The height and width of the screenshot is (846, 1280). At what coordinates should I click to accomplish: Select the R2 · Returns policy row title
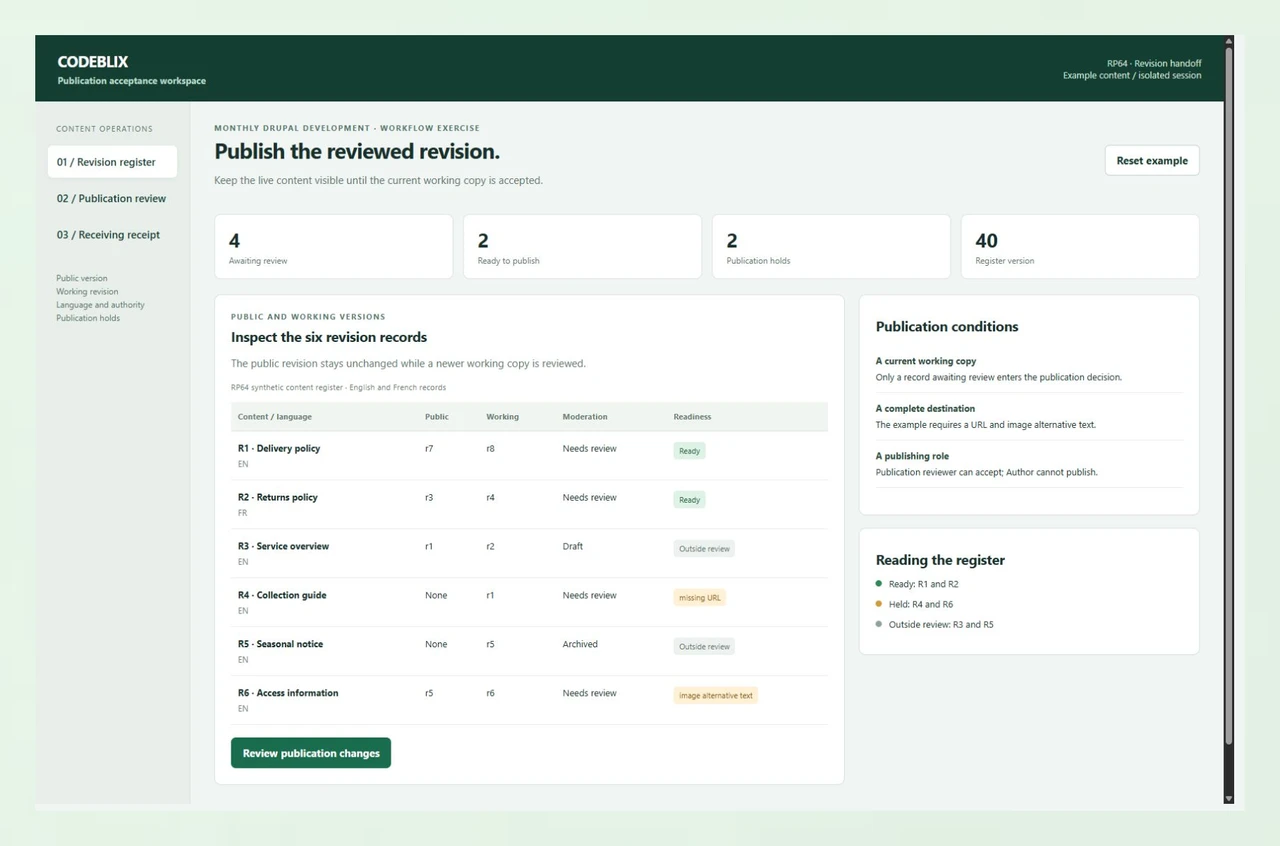(x=278, y=497)
